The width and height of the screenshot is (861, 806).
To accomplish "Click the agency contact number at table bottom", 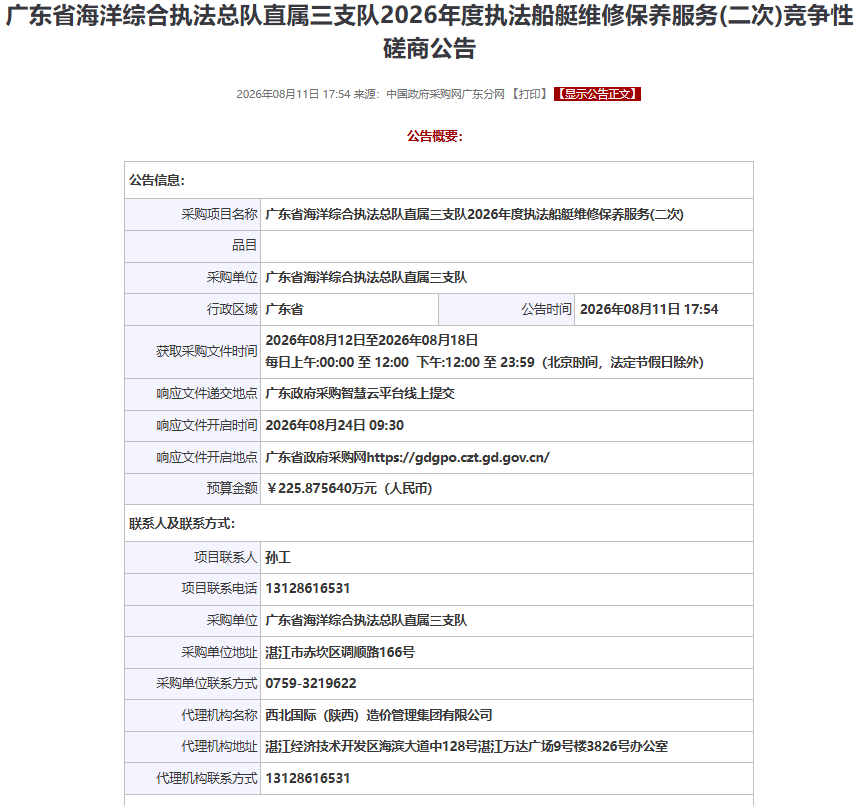I will pyautogui.click(x=308, y=779).
